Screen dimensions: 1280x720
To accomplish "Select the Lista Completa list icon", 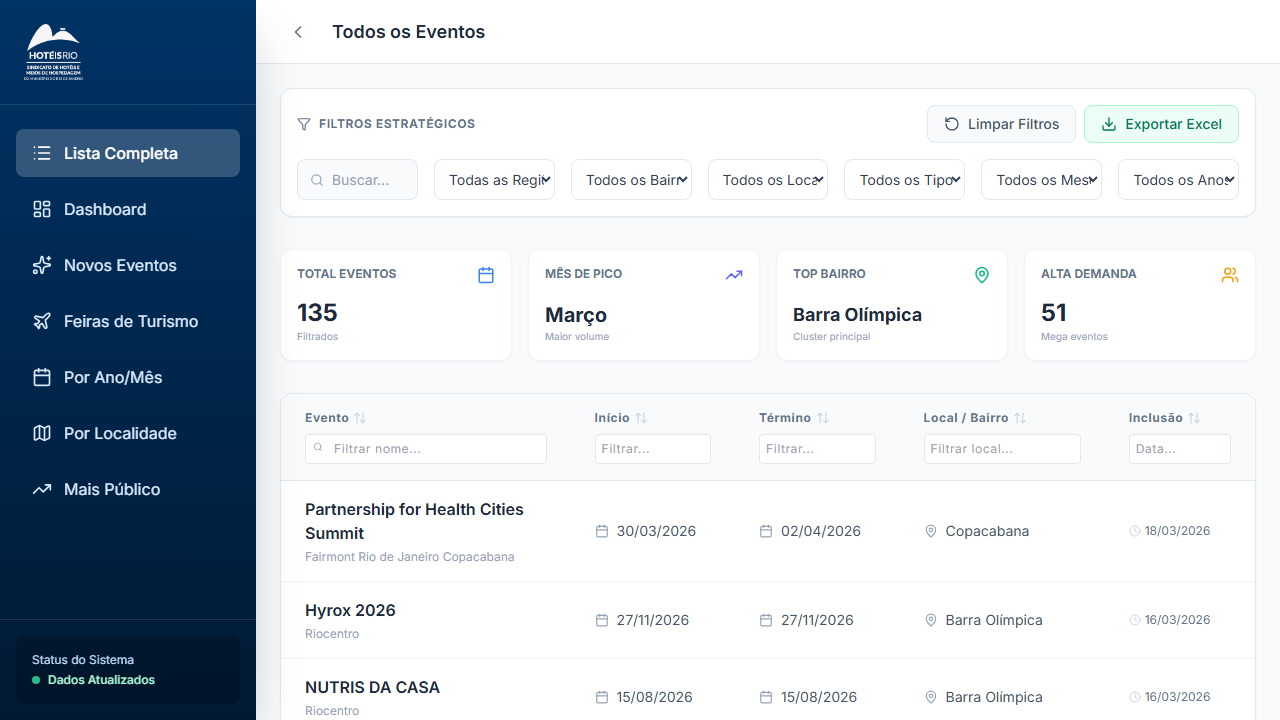I will click(41, 153).
